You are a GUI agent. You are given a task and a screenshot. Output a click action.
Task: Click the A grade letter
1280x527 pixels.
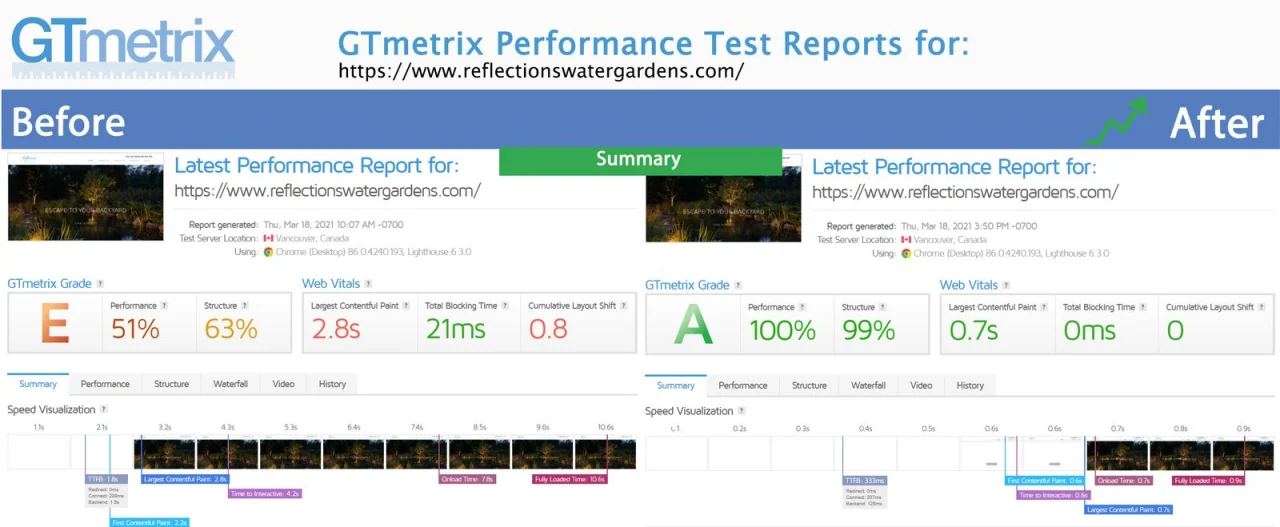693,326
